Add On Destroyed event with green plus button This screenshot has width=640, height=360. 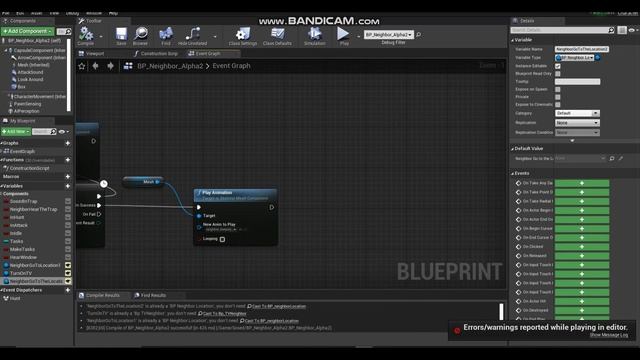pos(582,310)
